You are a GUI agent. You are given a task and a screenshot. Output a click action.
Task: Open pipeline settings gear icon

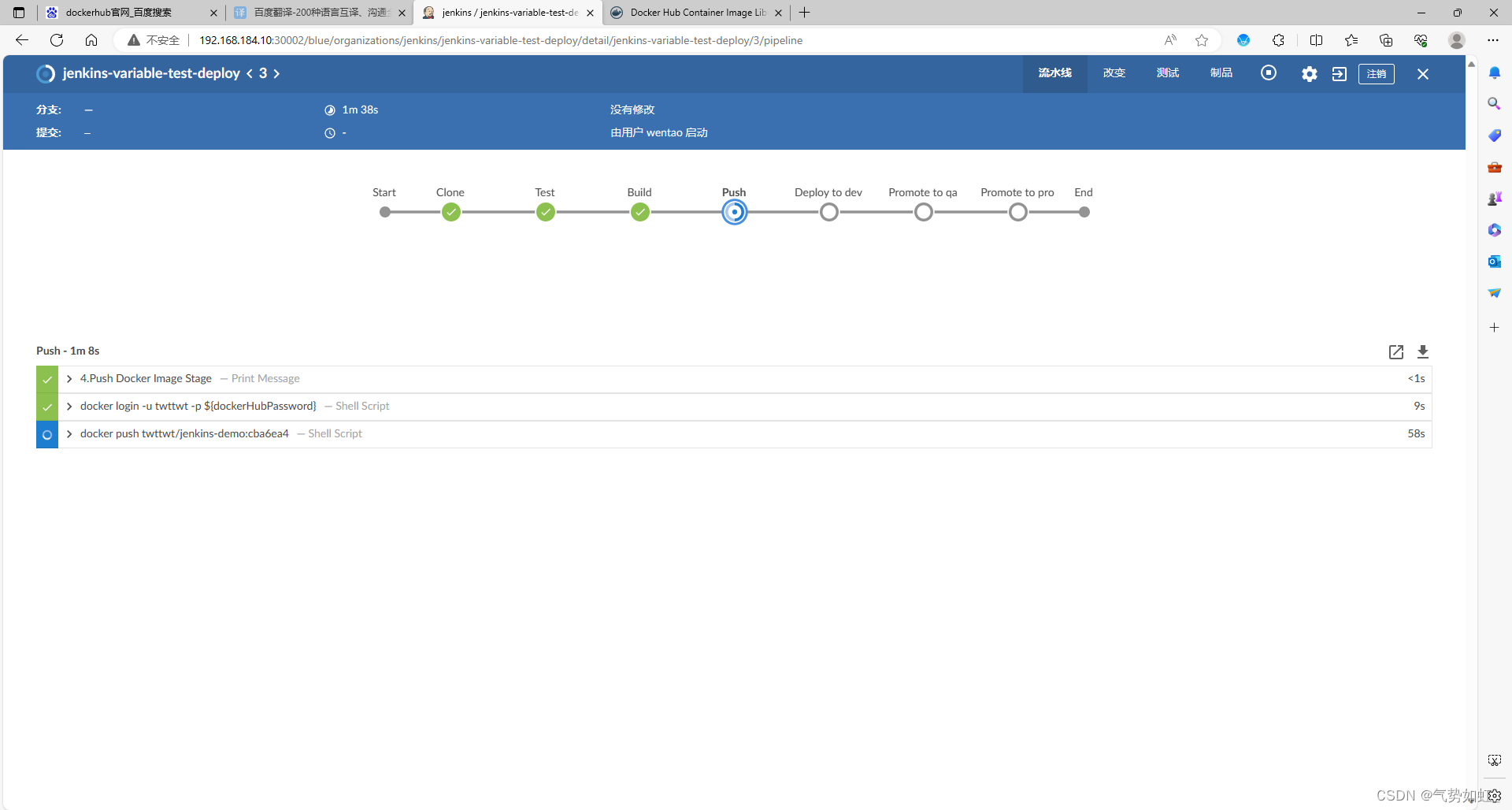point(1309,74)
